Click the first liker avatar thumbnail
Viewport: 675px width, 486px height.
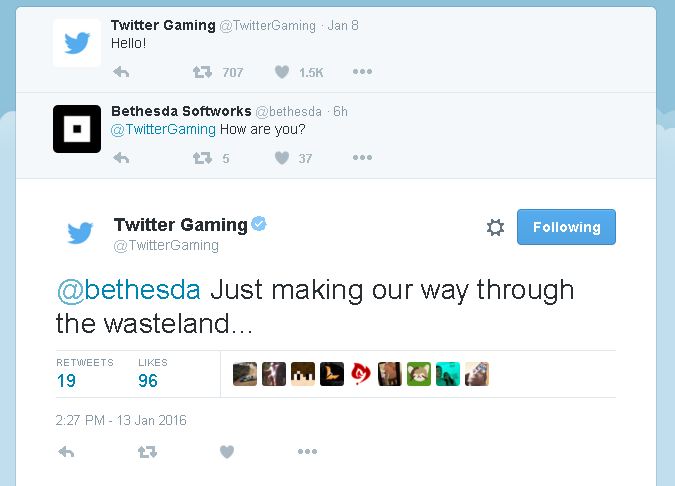coord(245,374)
